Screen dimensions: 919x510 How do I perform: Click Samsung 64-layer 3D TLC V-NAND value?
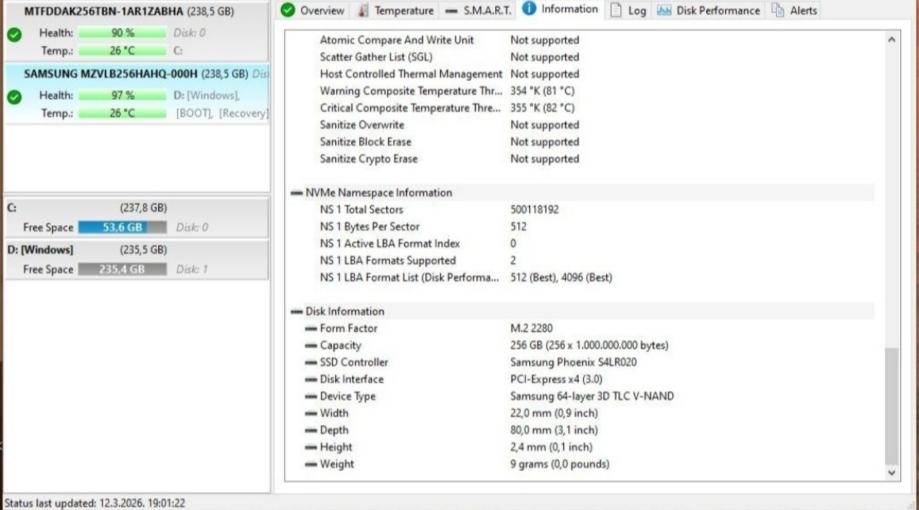[x=592, y=396]
